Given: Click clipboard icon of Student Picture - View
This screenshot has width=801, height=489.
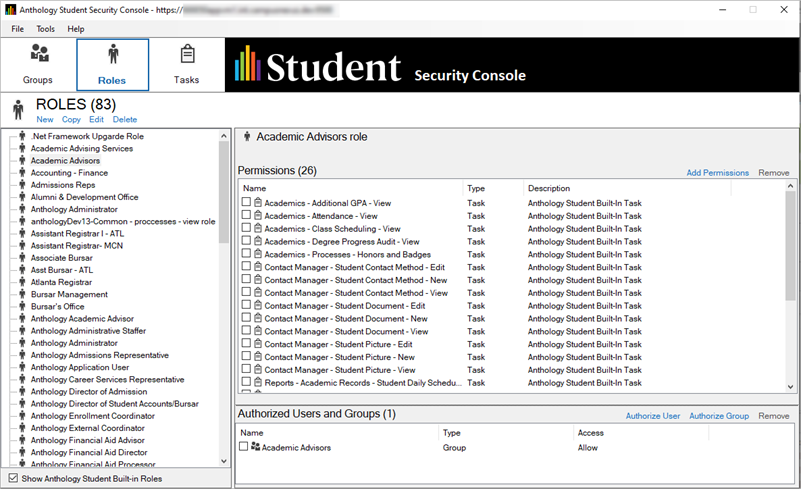Looking at the screenshot, I should click(x=258, y=369).
